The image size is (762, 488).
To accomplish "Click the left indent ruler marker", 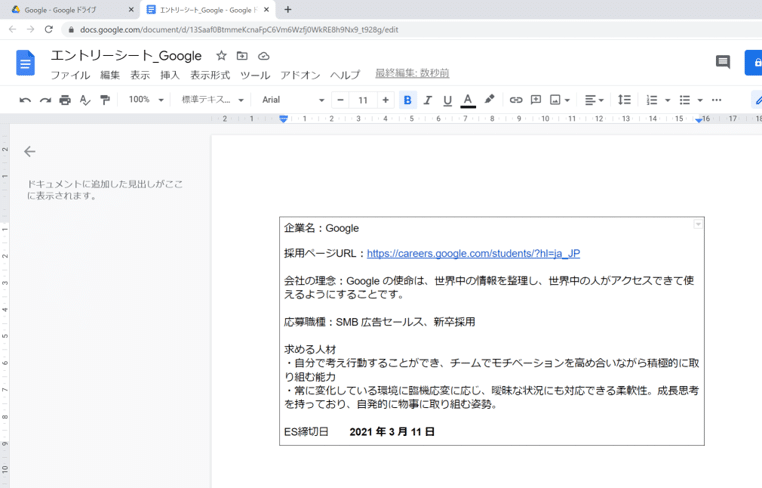I will point(283,119).
